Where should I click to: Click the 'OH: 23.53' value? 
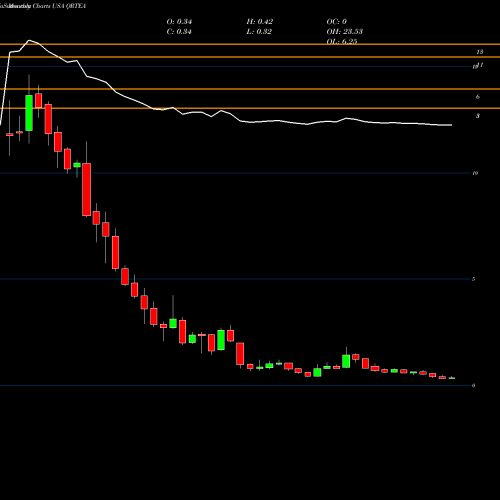[x=344, y=32]
